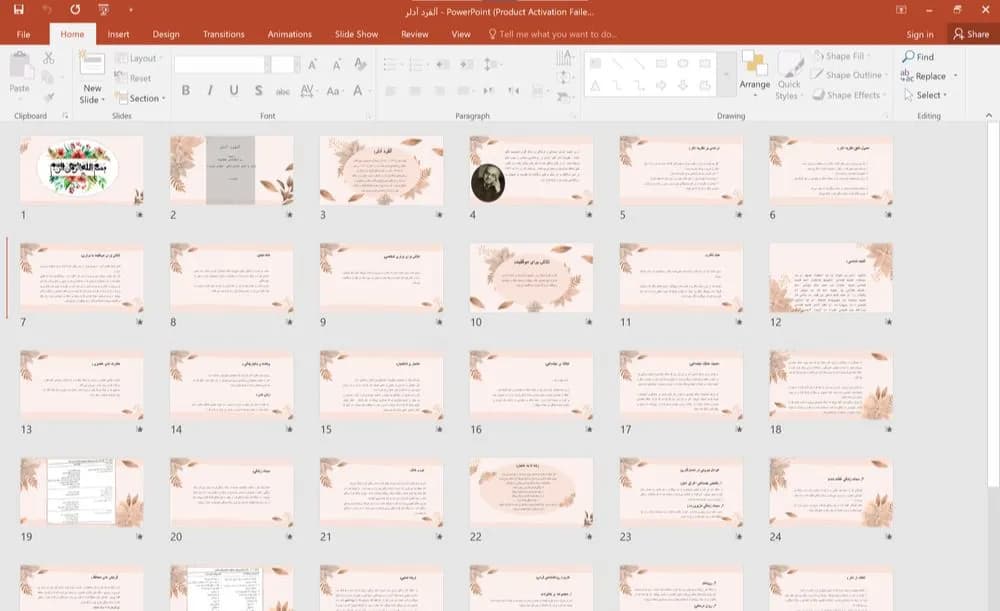Select slide 4 thumbnail with portrait photo
The image size is (1000, 611).
[x=531, y=170]
